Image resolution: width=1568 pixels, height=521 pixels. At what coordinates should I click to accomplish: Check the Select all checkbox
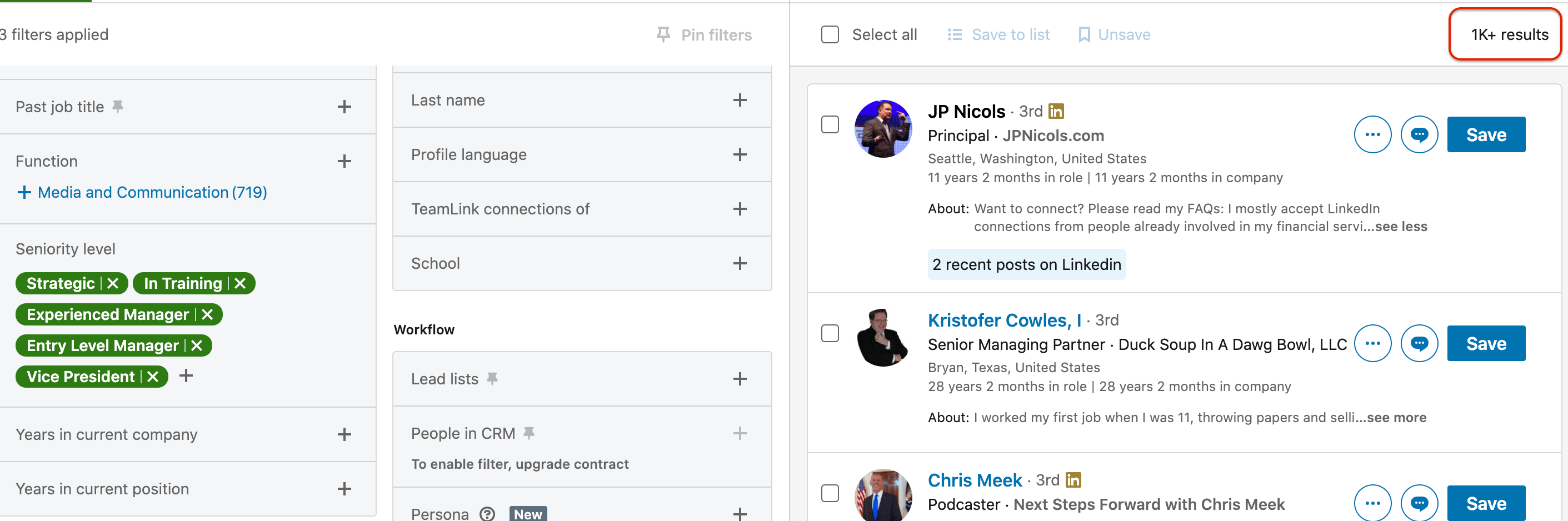point(830,34)
